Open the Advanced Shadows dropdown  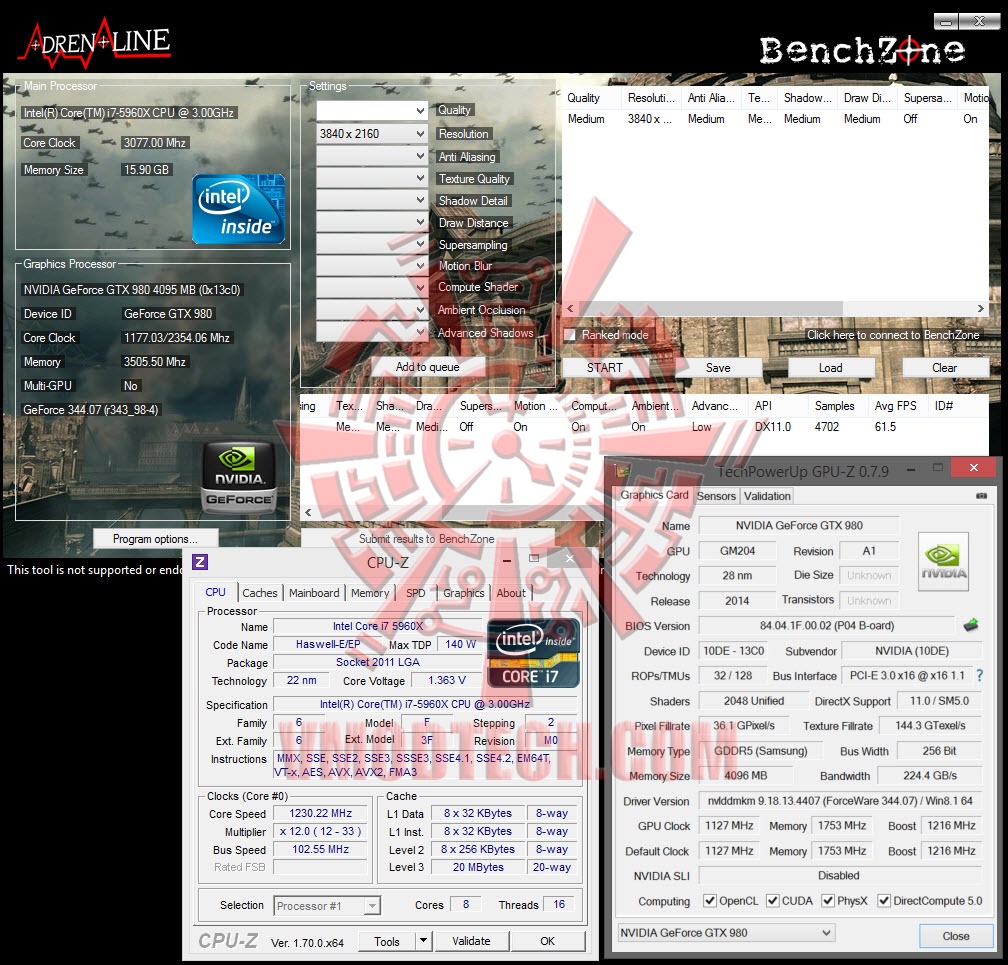point(372,332)
